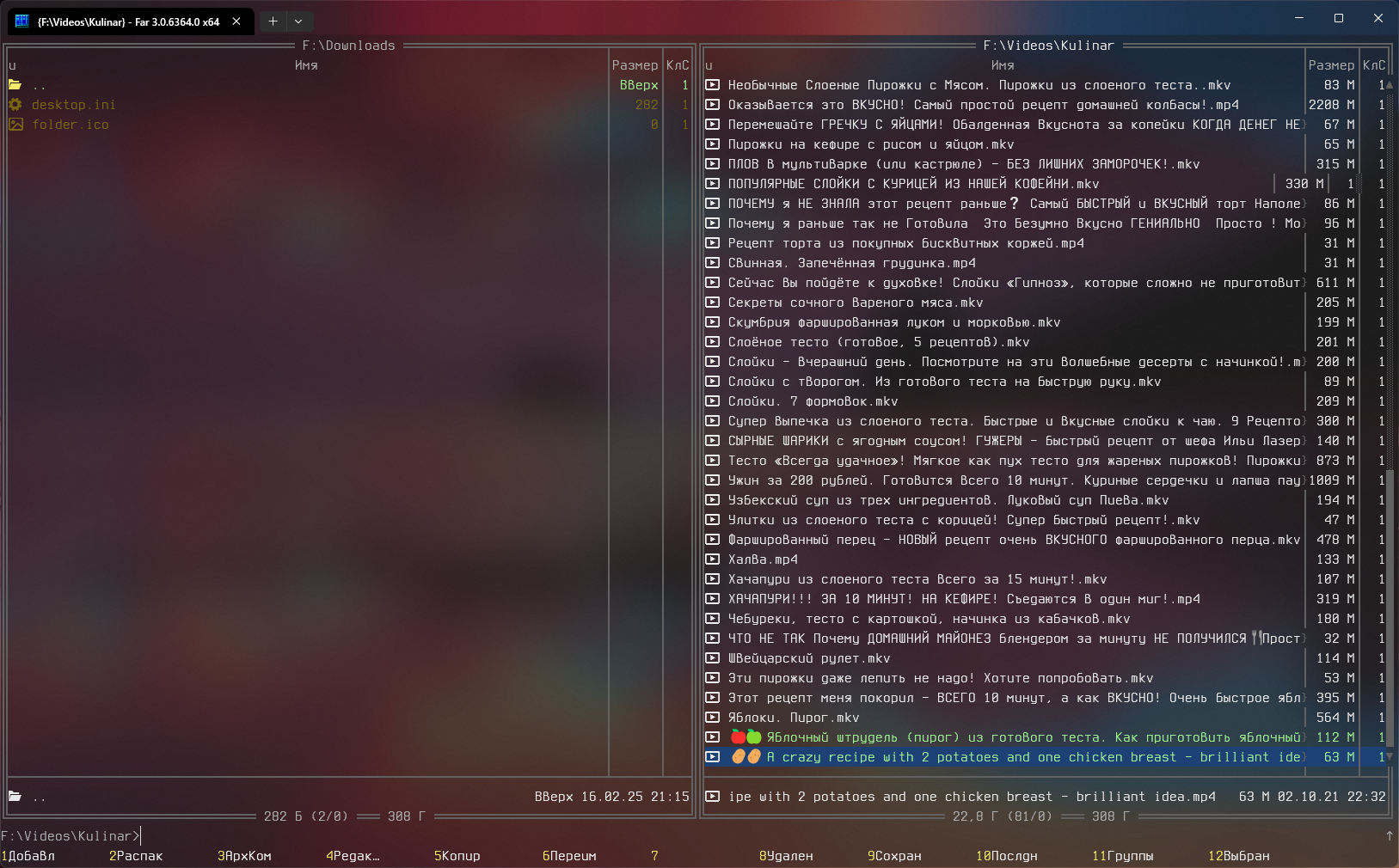Click video icon of 'Улитки из слоеного теста' file
1399x868 pixels.
pyautogui.click(x=712, y=520)
